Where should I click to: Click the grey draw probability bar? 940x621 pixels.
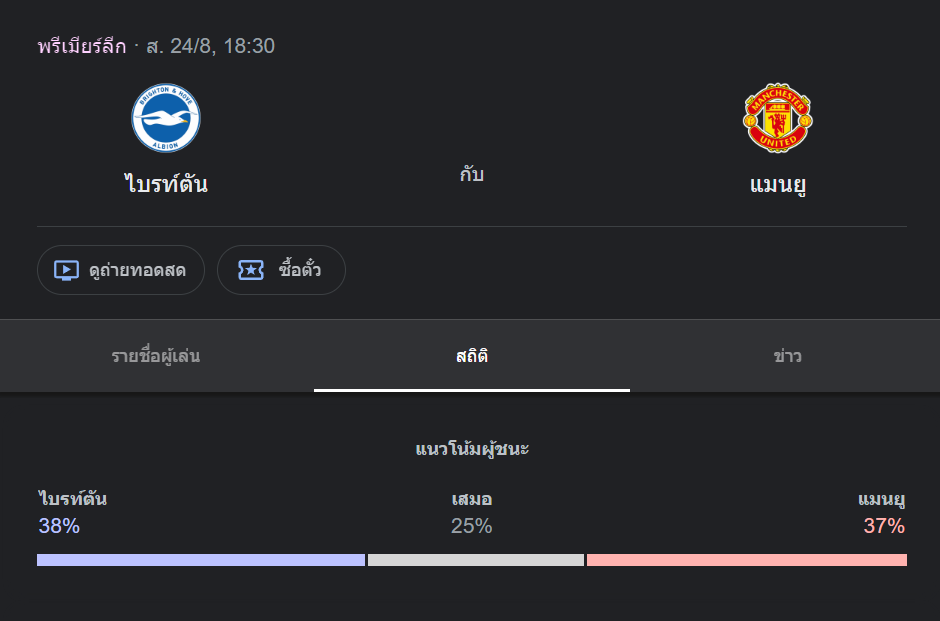tap(476, 560)
